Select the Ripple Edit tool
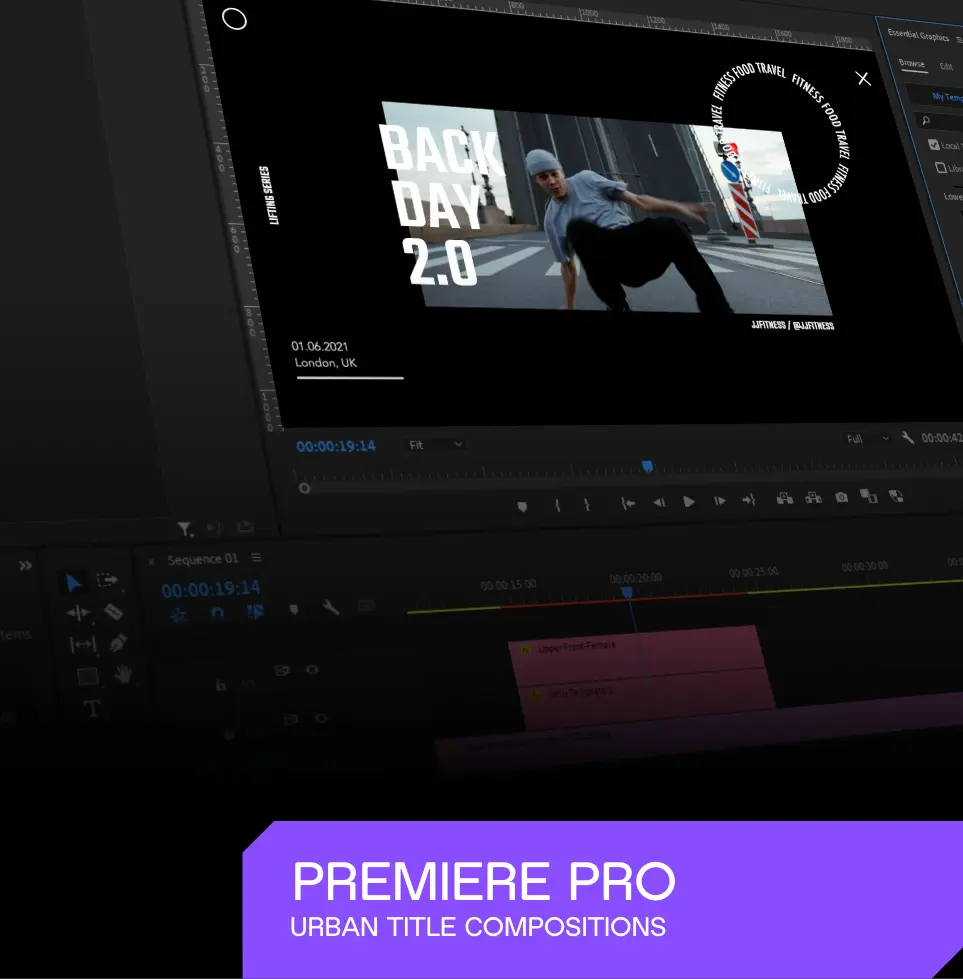This screenshot has height=979, width=963. pos(79,613)
